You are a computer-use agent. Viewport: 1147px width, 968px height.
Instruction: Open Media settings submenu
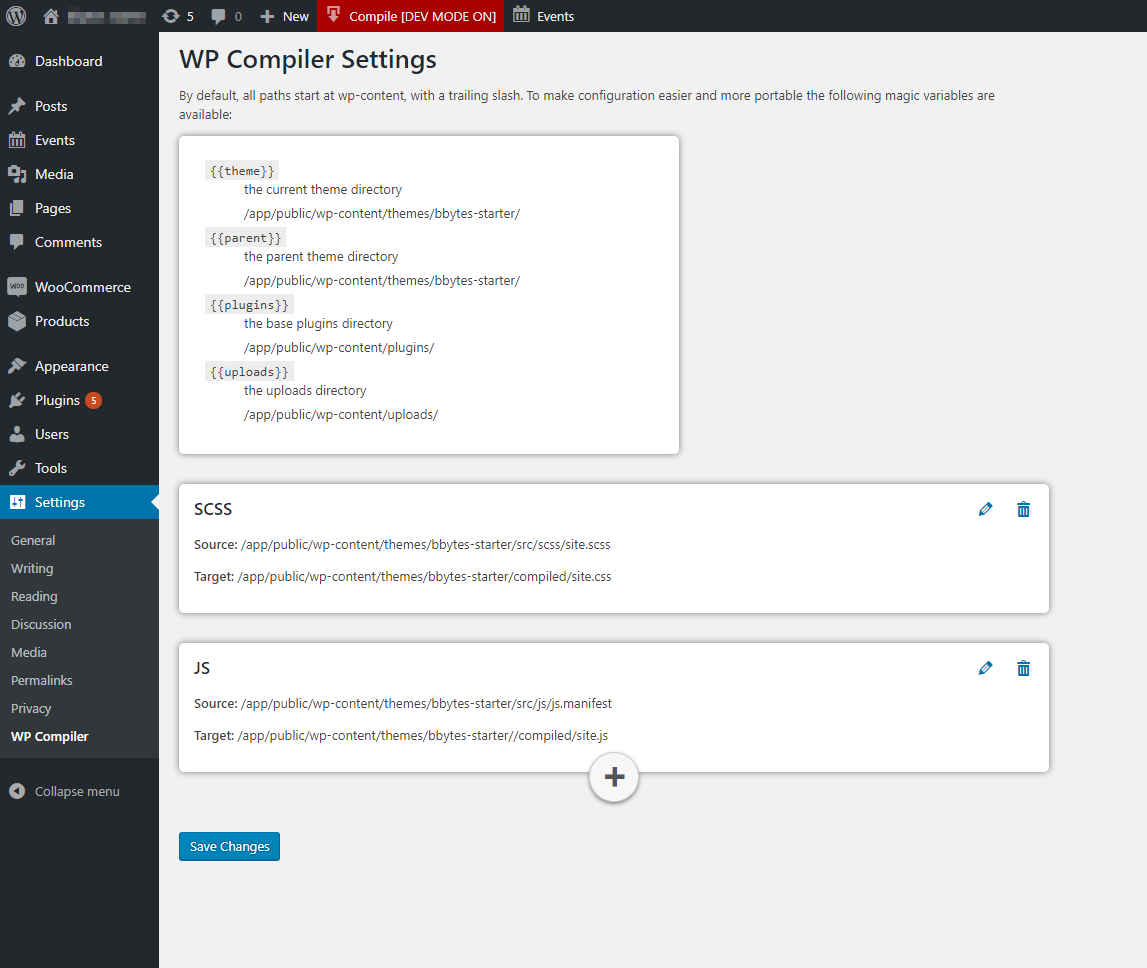(29, 653)
